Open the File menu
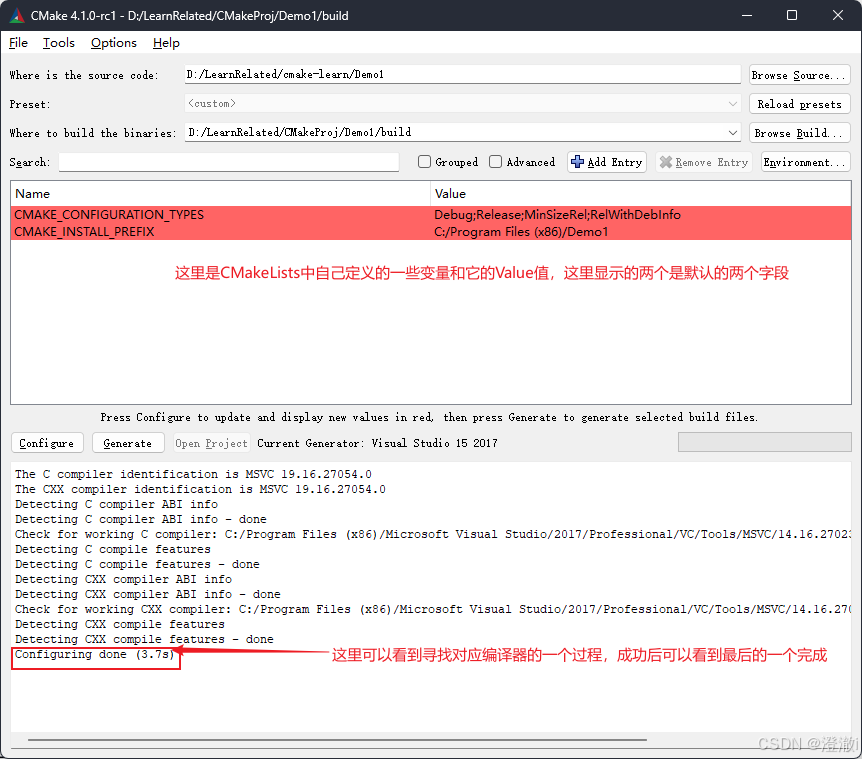 pyautogui.click(x=18, y=43)
